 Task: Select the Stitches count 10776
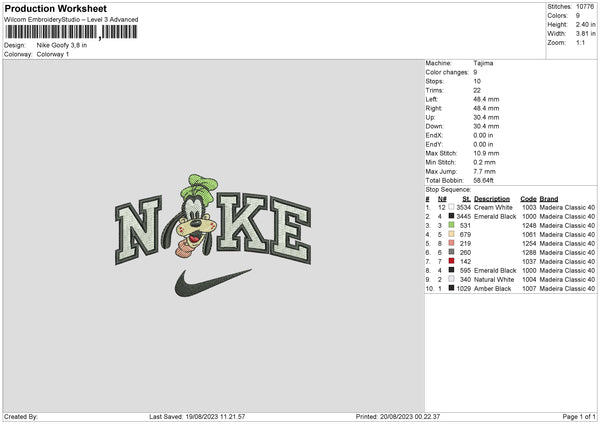click(x=585, y=7)
